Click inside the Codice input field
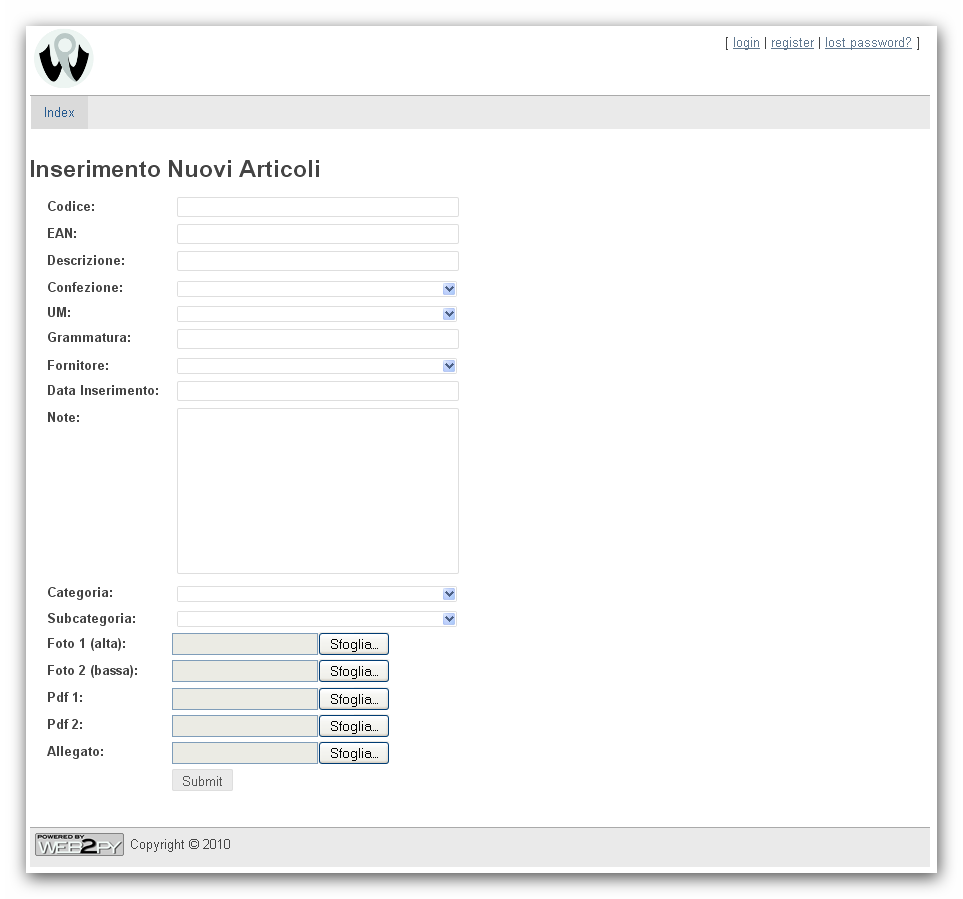The width and height of the screenshot is (963, 899). (317, 206)
